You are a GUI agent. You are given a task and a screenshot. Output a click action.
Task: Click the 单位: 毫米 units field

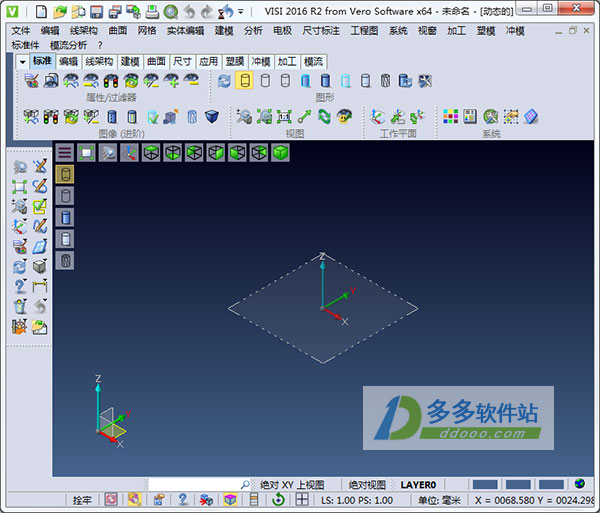439,500
